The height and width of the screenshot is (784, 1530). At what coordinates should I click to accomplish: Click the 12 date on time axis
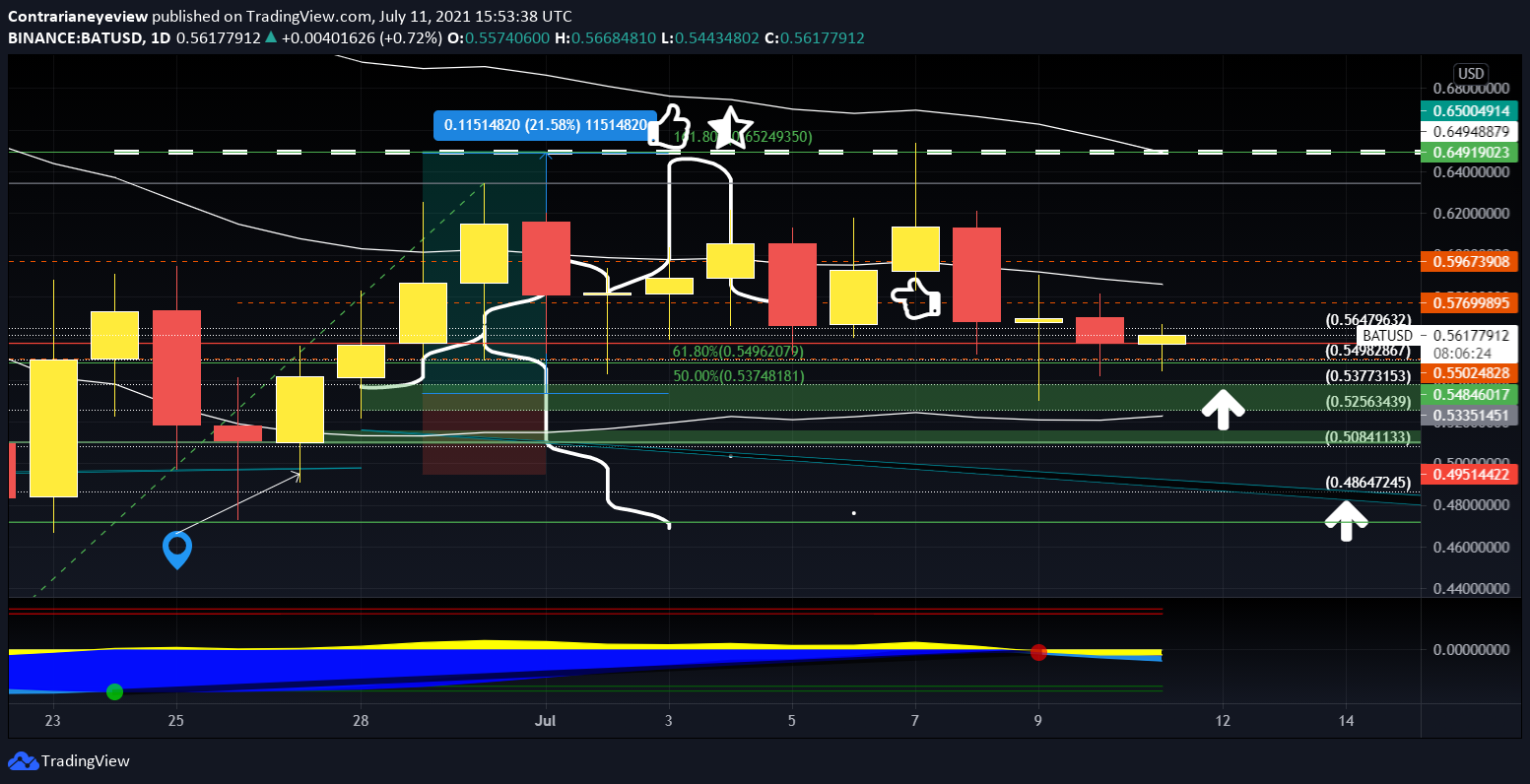coord(1223,721)
